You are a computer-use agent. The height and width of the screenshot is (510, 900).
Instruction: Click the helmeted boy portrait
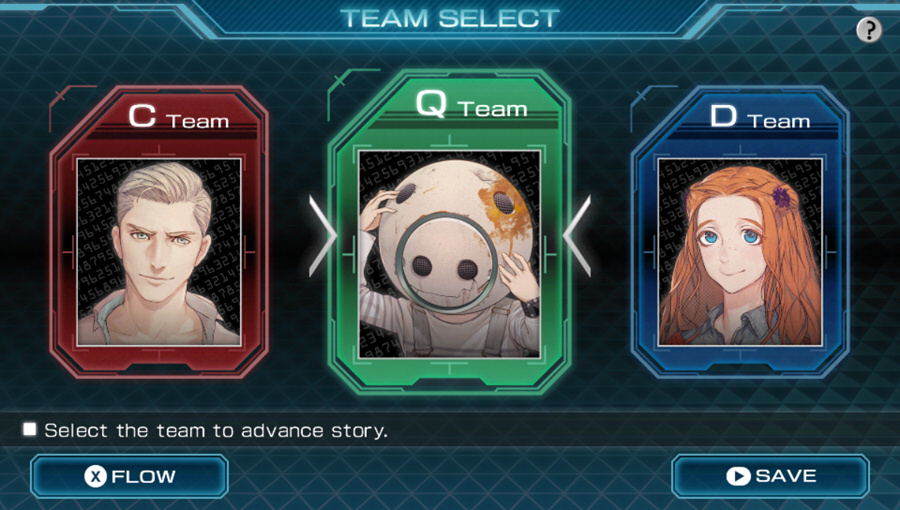(x=449, y=254)
